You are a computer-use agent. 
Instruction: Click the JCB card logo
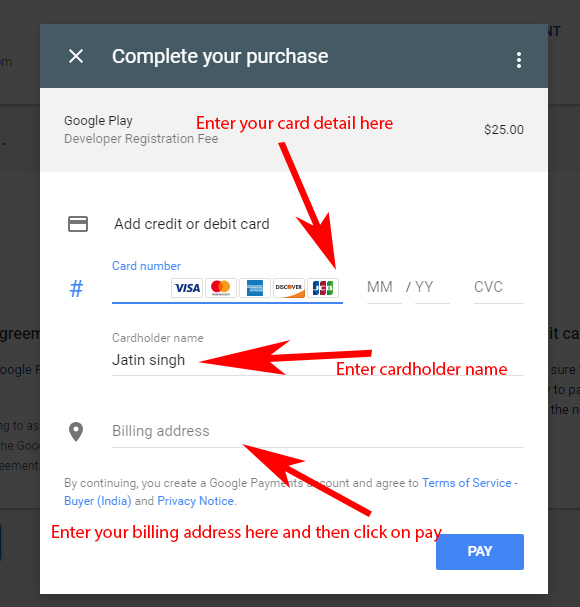(x=323, y=288)
